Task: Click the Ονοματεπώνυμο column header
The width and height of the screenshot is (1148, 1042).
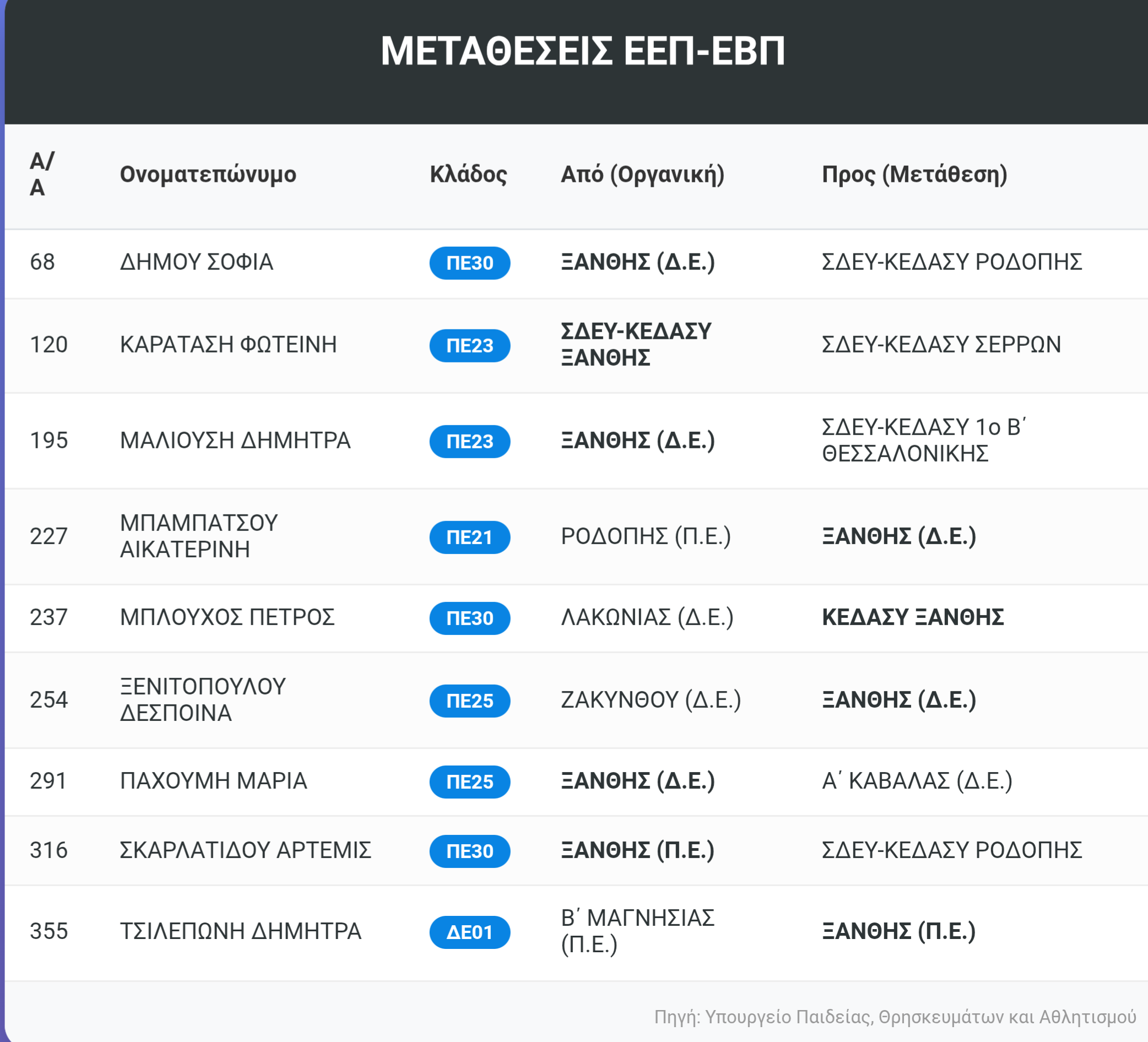Action: coord(208,174)
